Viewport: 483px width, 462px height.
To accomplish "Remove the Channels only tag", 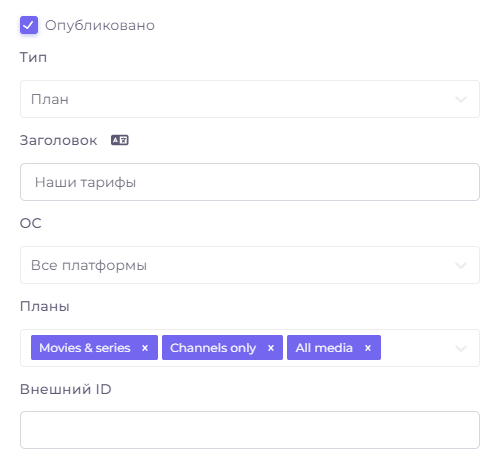I will 271,348.
